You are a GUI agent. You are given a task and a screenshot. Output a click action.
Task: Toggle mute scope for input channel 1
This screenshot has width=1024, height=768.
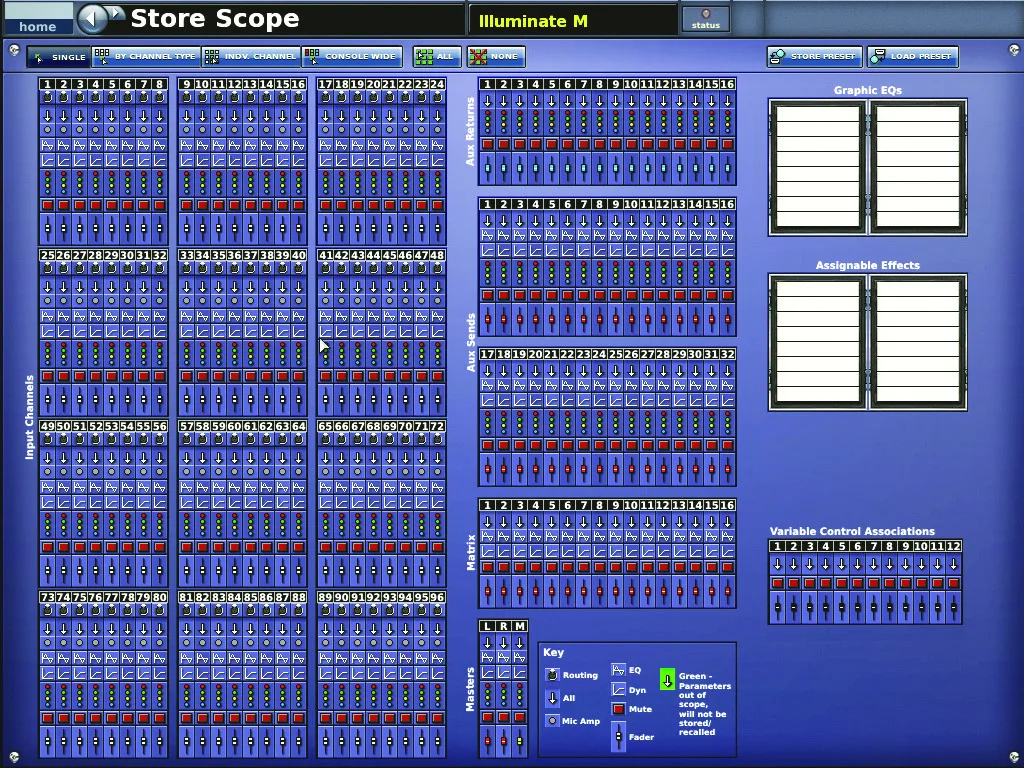pyautogui.click(x=48, y=205)
